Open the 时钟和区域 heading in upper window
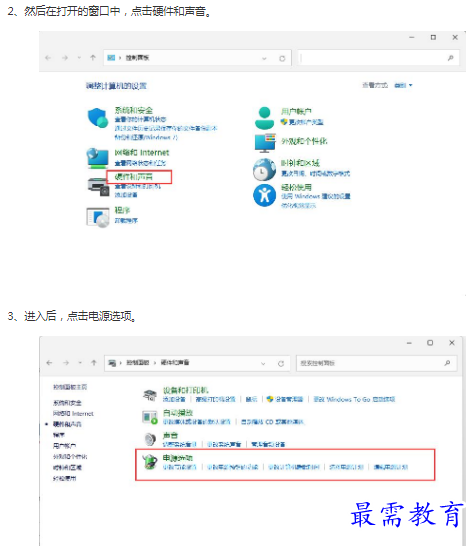Screen dimensions: 472x546 300,163
